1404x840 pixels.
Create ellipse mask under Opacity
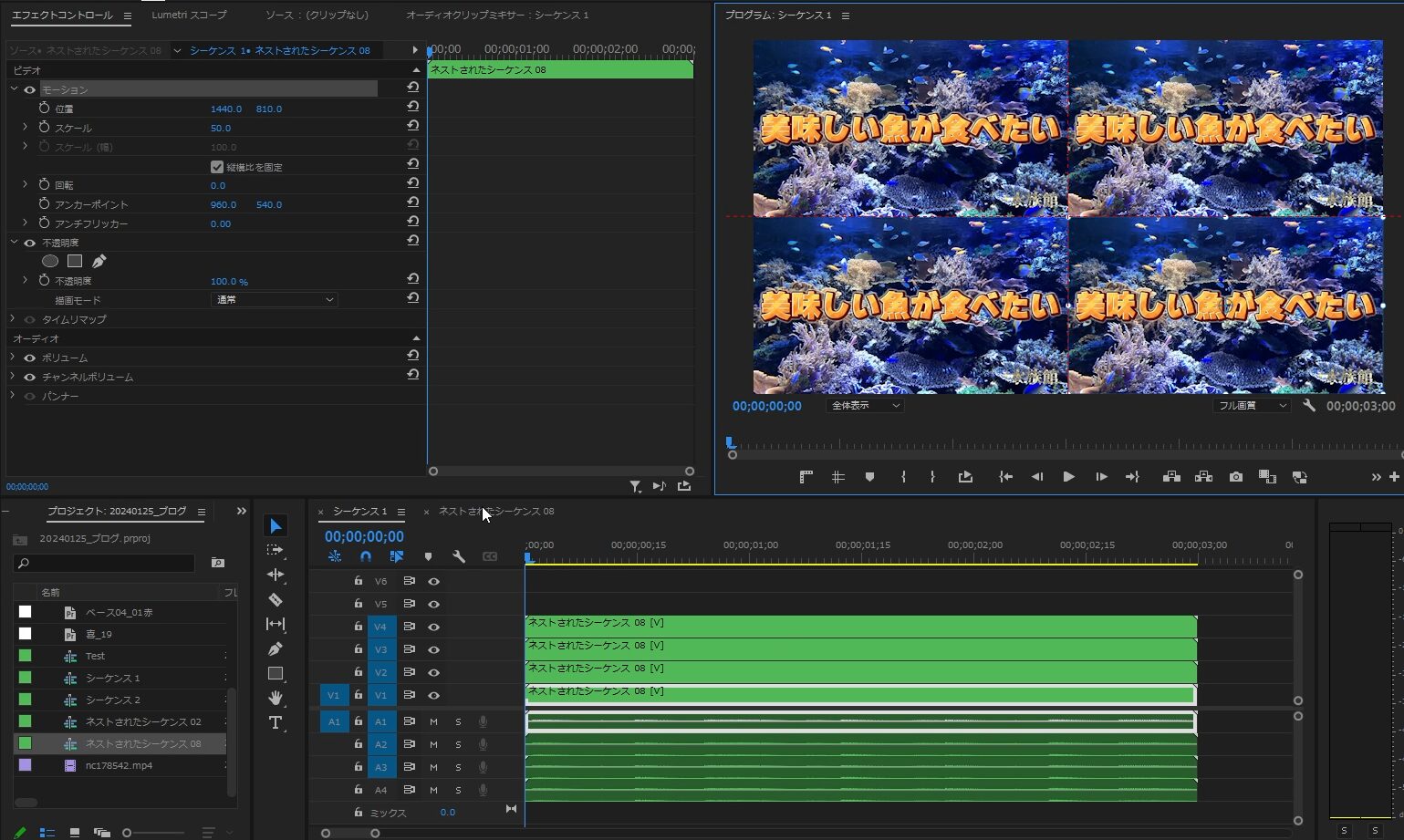[50, 262]
